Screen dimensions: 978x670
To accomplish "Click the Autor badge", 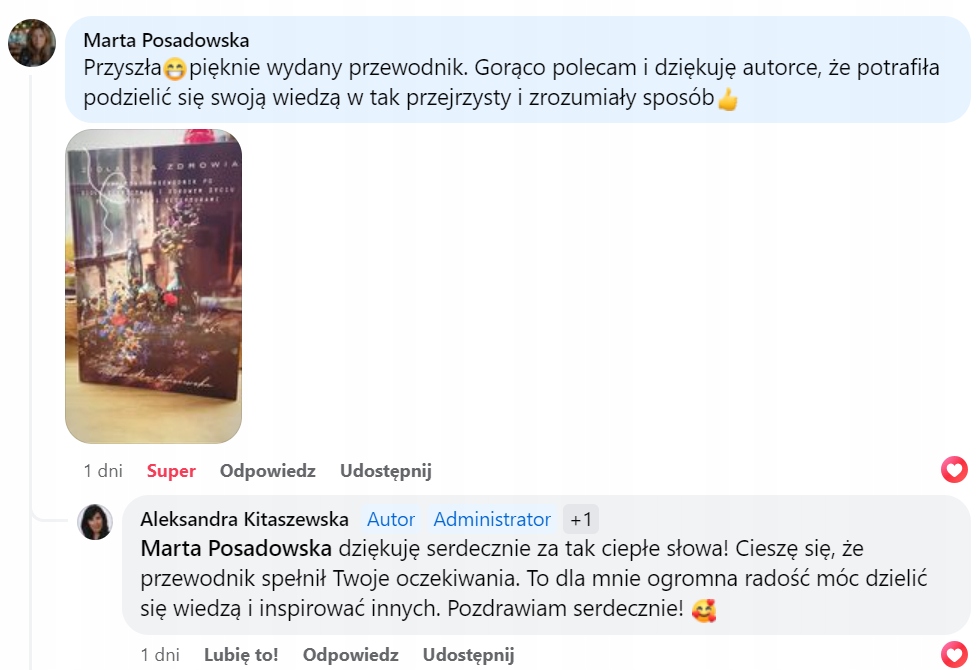I will coord(390,519).
